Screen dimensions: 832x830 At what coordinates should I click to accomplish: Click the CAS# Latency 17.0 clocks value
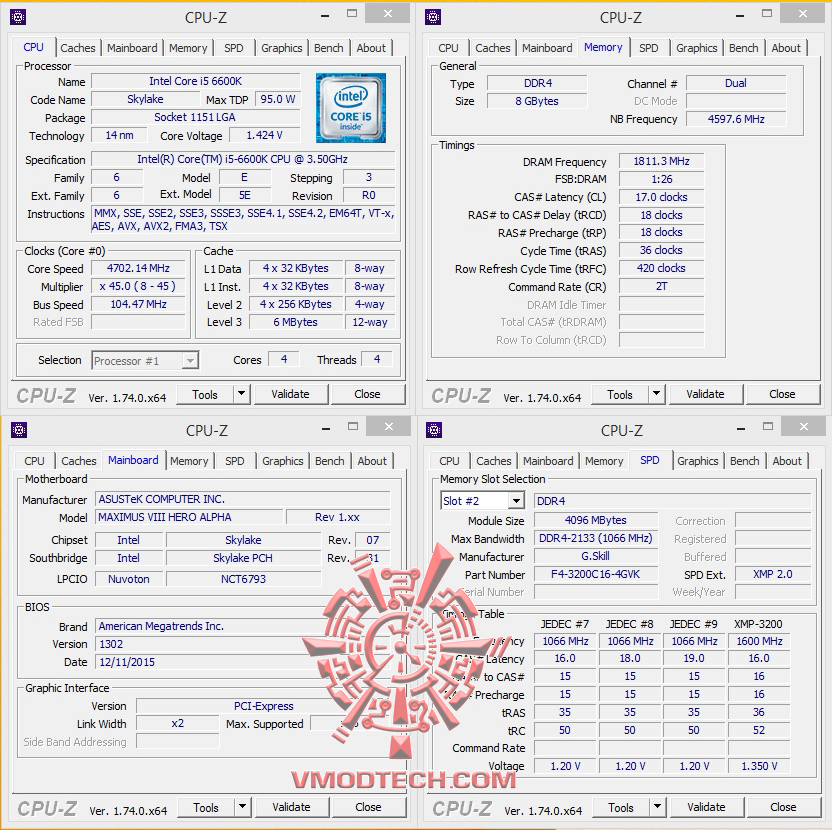[x=661, y=197]
